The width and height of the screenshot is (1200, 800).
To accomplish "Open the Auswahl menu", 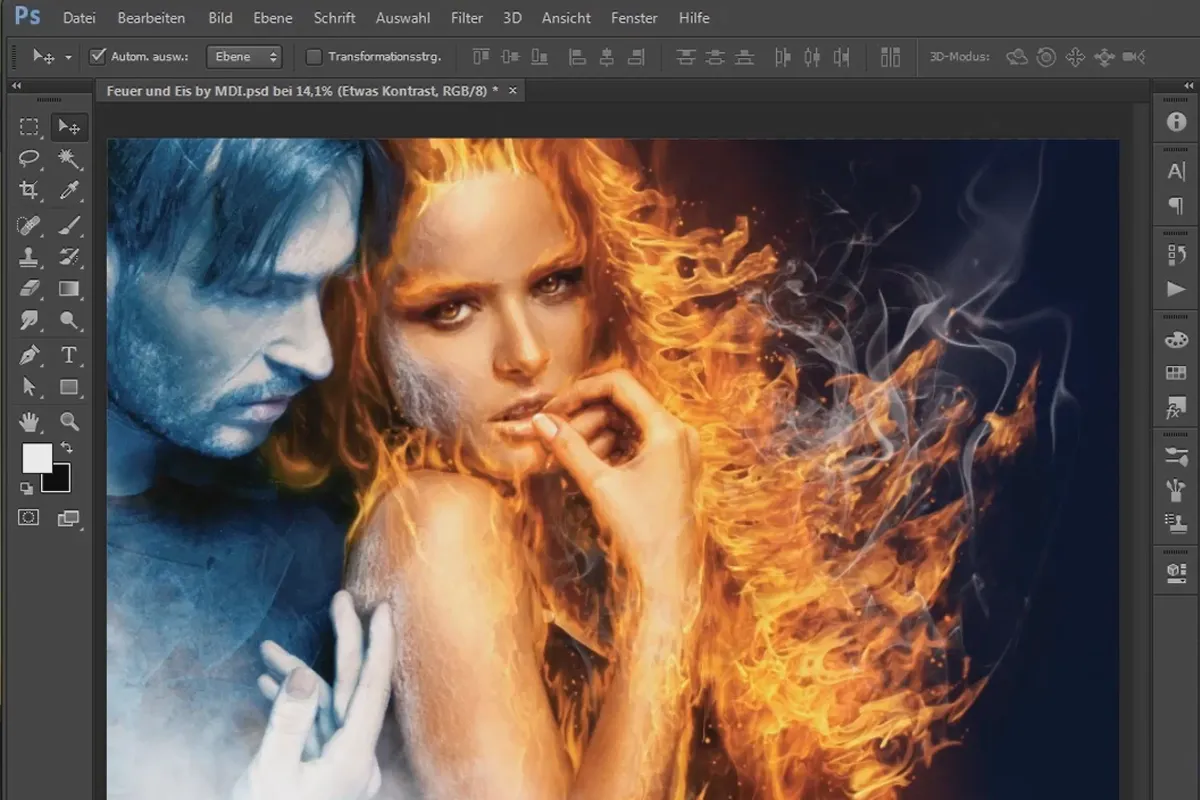I will [403, 18].
